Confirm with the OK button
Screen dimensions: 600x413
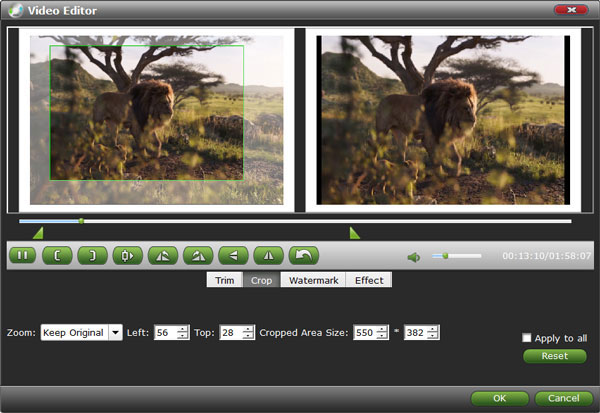pos(499,398)
